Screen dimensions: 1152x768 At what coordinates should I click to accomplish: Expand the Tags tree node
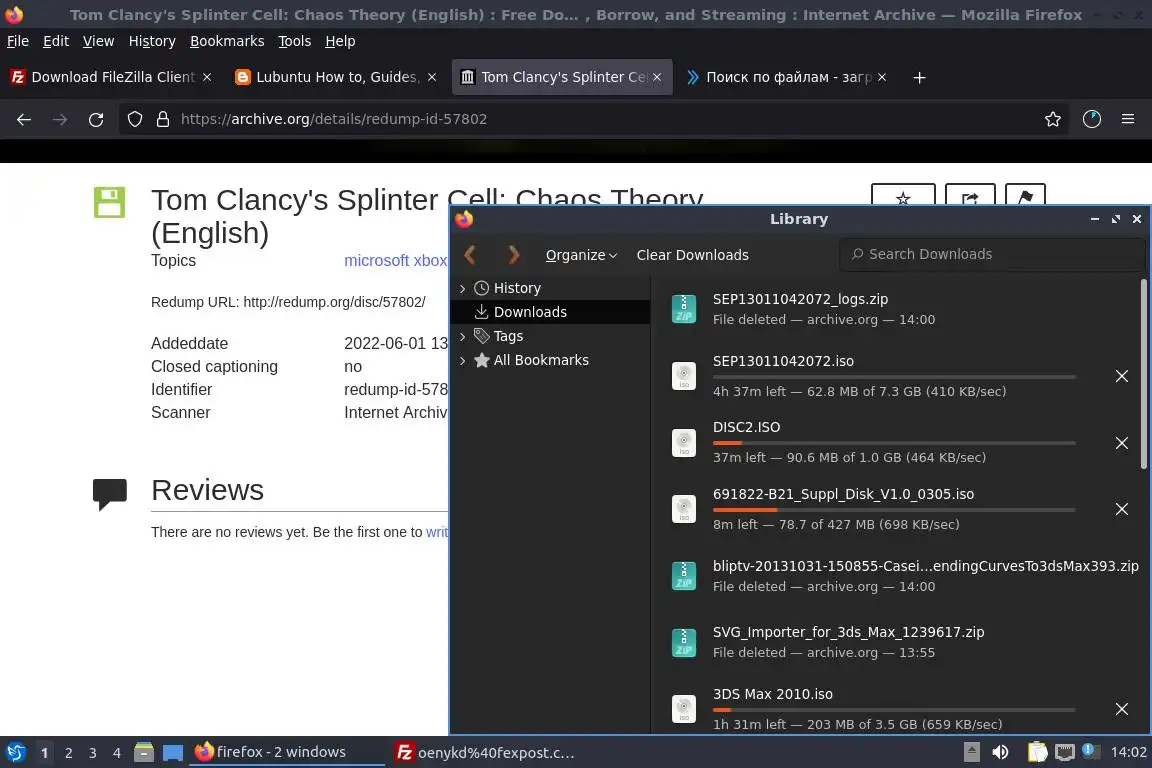pyautogui.click(x=462, y=337)
